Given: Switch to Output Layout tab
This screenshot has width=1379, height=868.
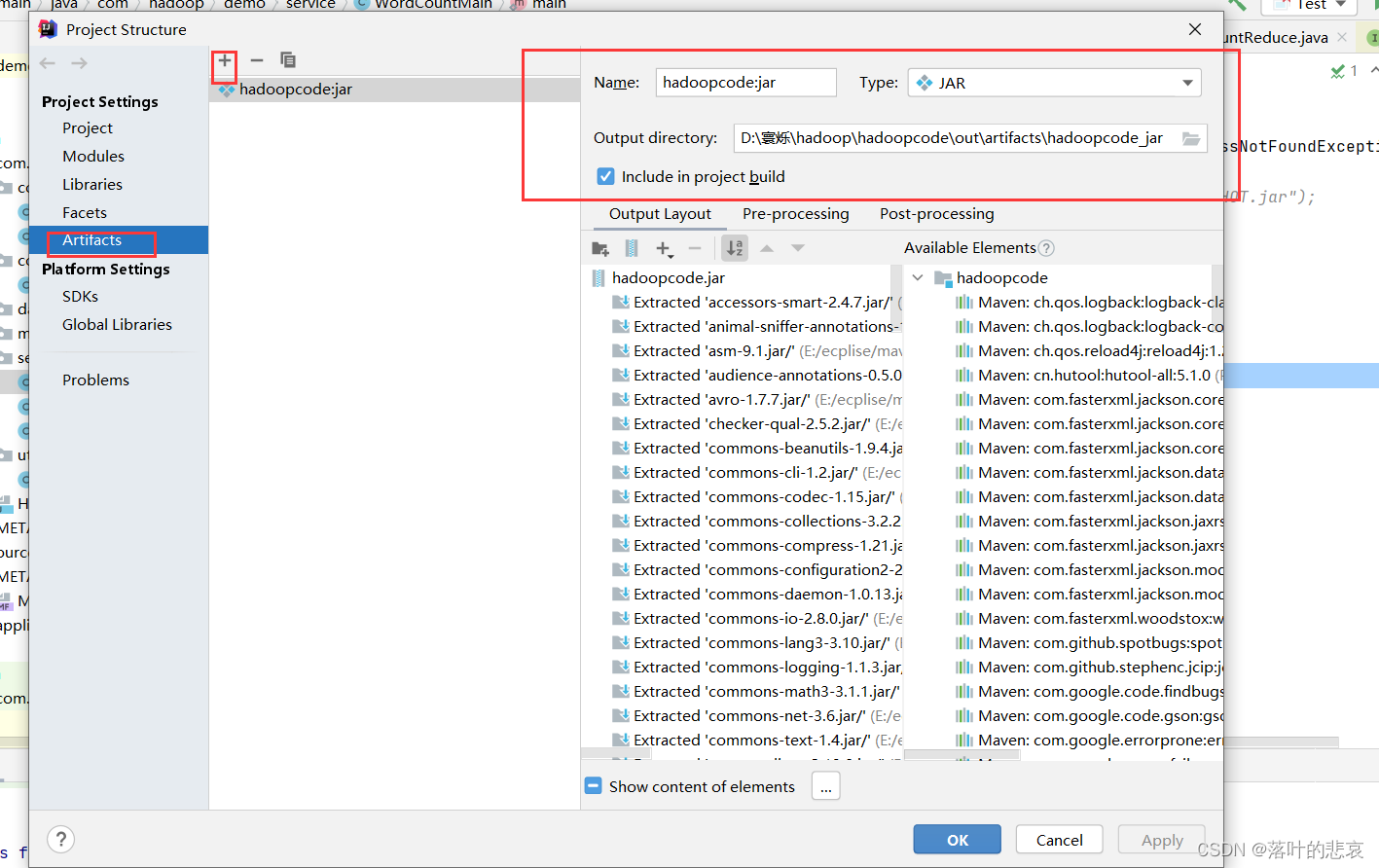Looking at the screenshot, I should pyautogui.click(x=660, y=214).
